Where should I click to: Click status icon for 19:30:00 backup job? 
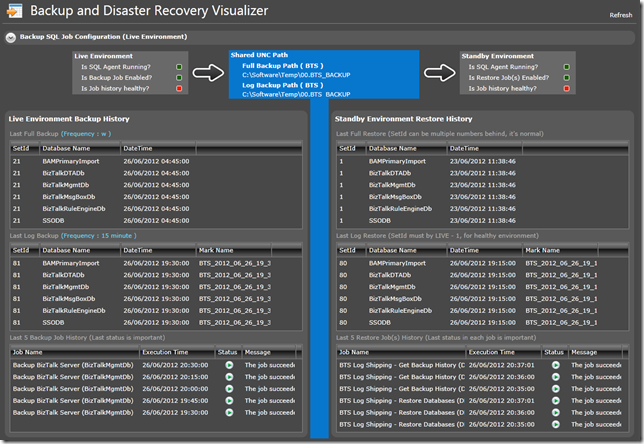click(228, 413)
